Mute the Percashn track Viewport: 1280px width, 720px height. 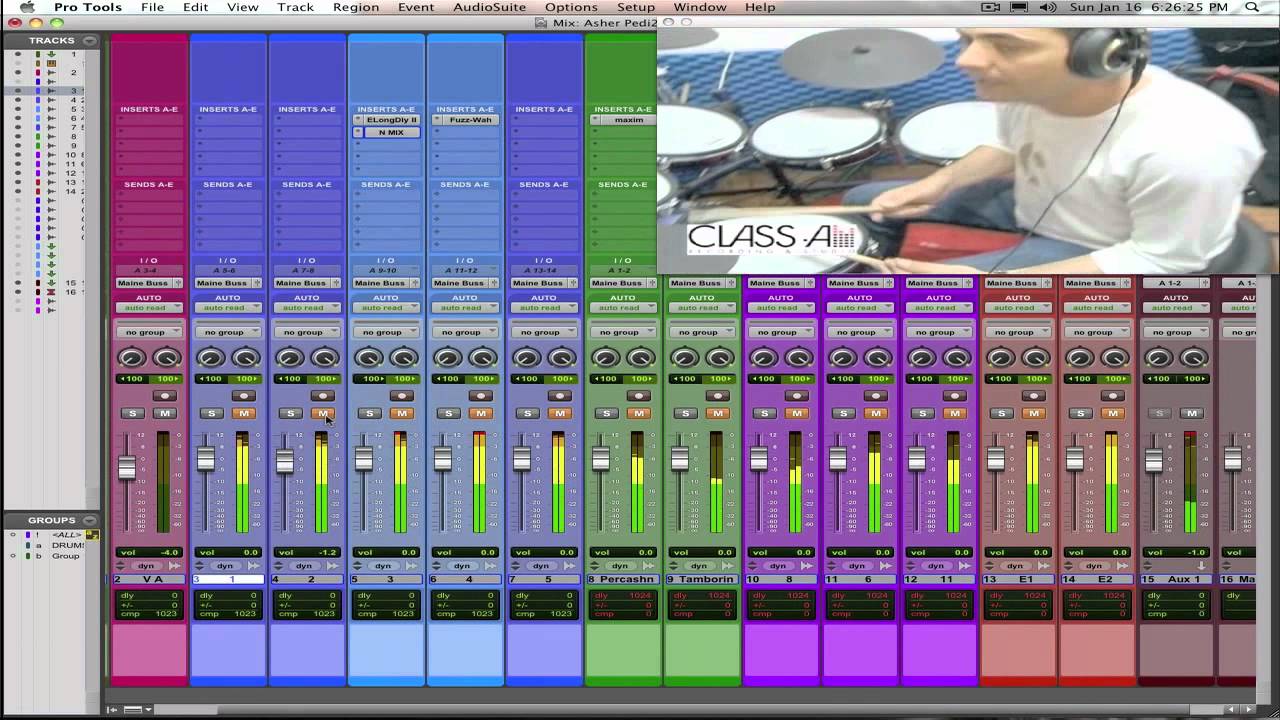(x=639, y=413)
